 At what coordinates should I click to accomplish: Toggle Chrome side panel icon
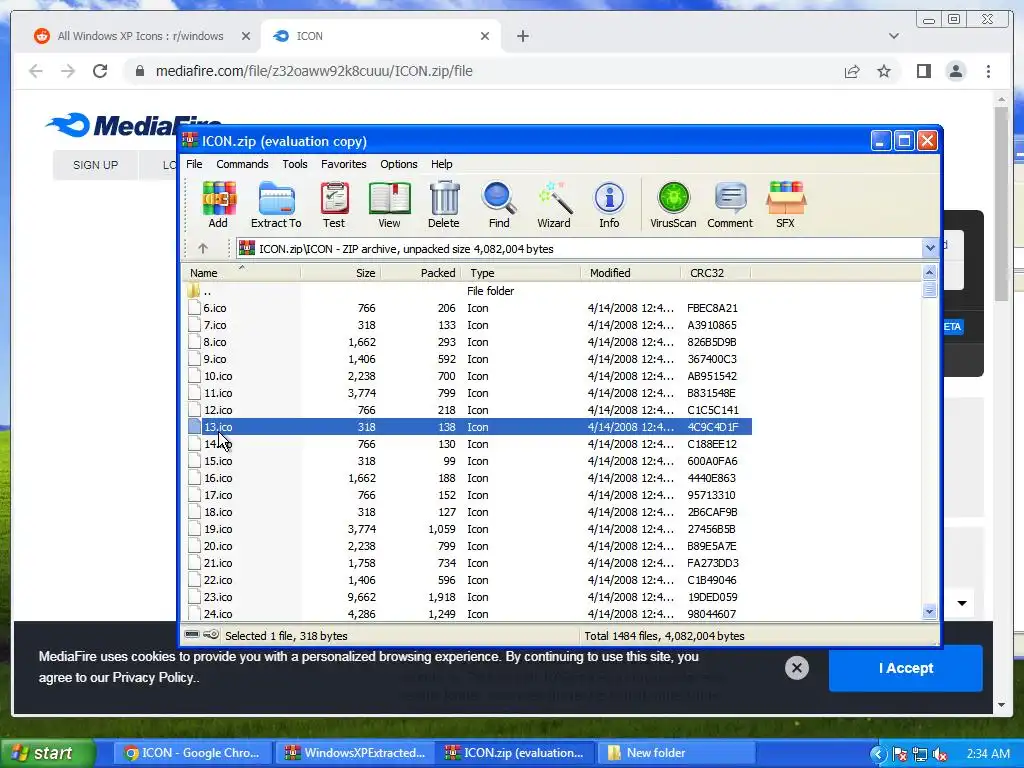coord(923,71)
